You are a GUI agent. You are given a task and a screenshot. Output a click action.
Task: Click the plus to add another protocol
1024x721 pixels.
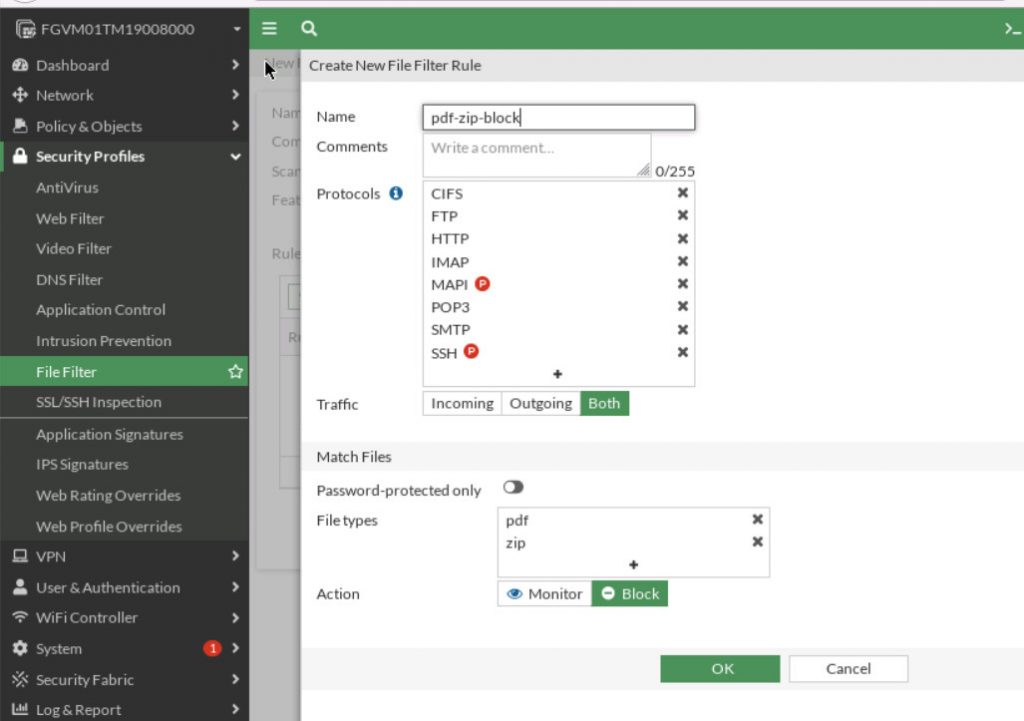tap(557, 373)
